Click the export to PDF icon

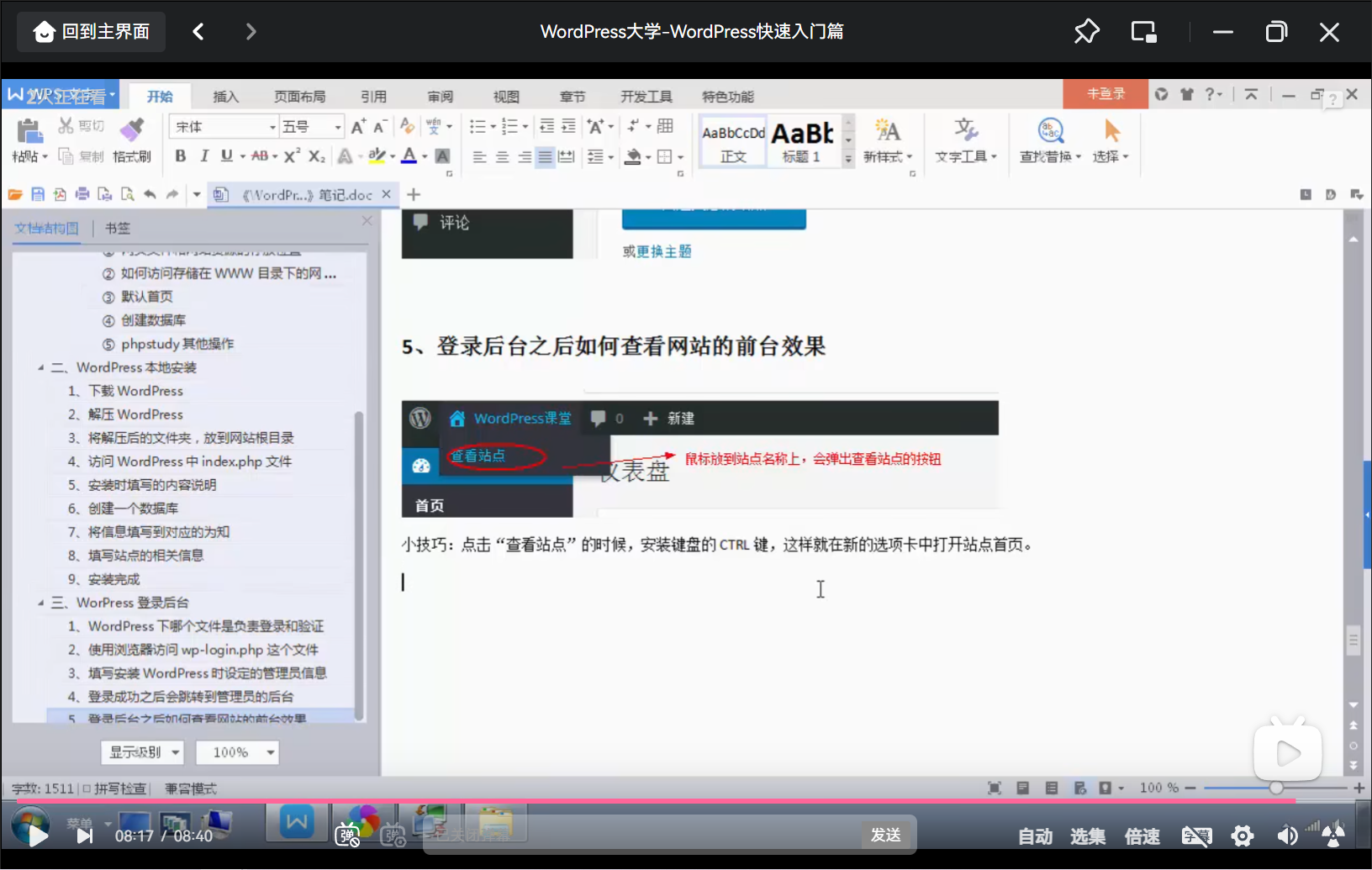[60, 194]
